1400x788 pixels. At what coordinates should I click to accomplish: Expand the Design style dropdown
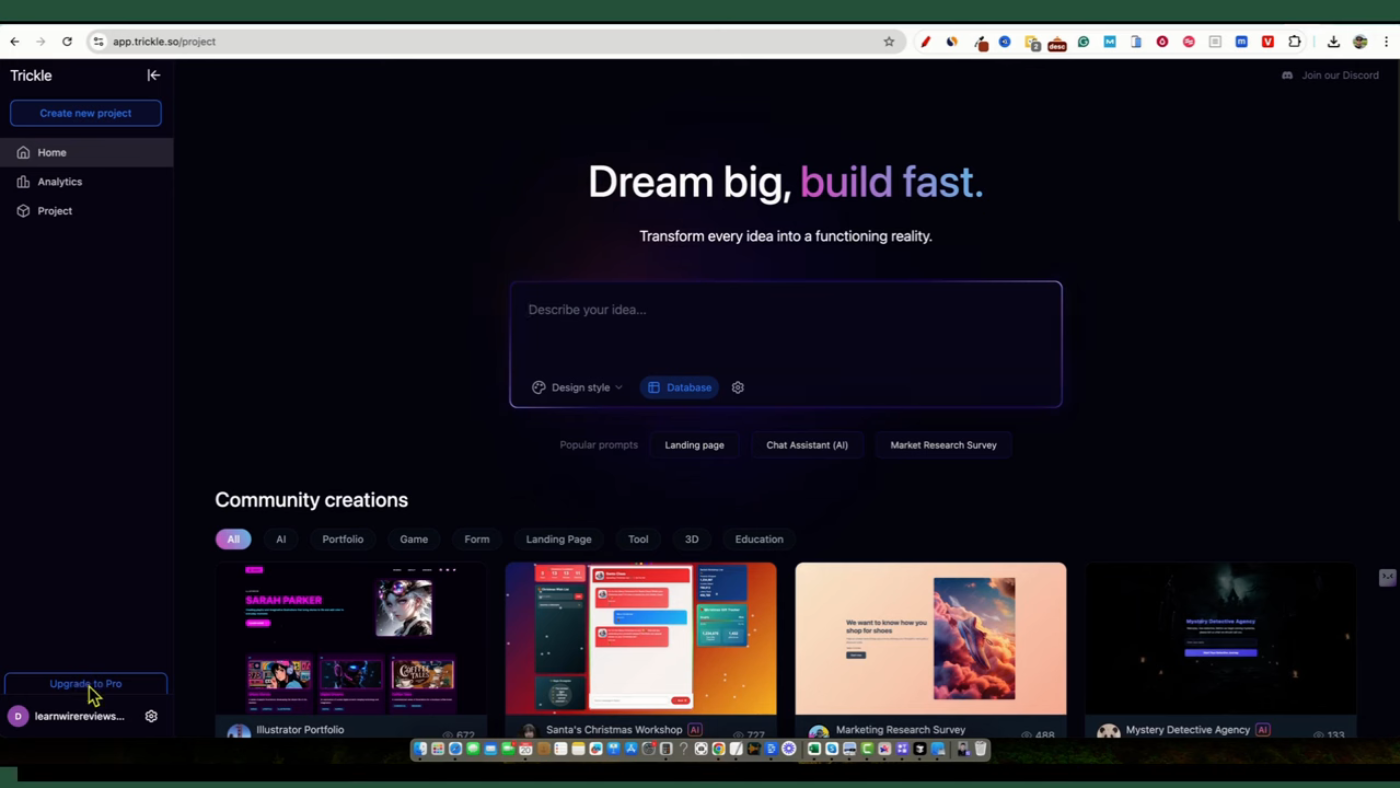(577, 387)
